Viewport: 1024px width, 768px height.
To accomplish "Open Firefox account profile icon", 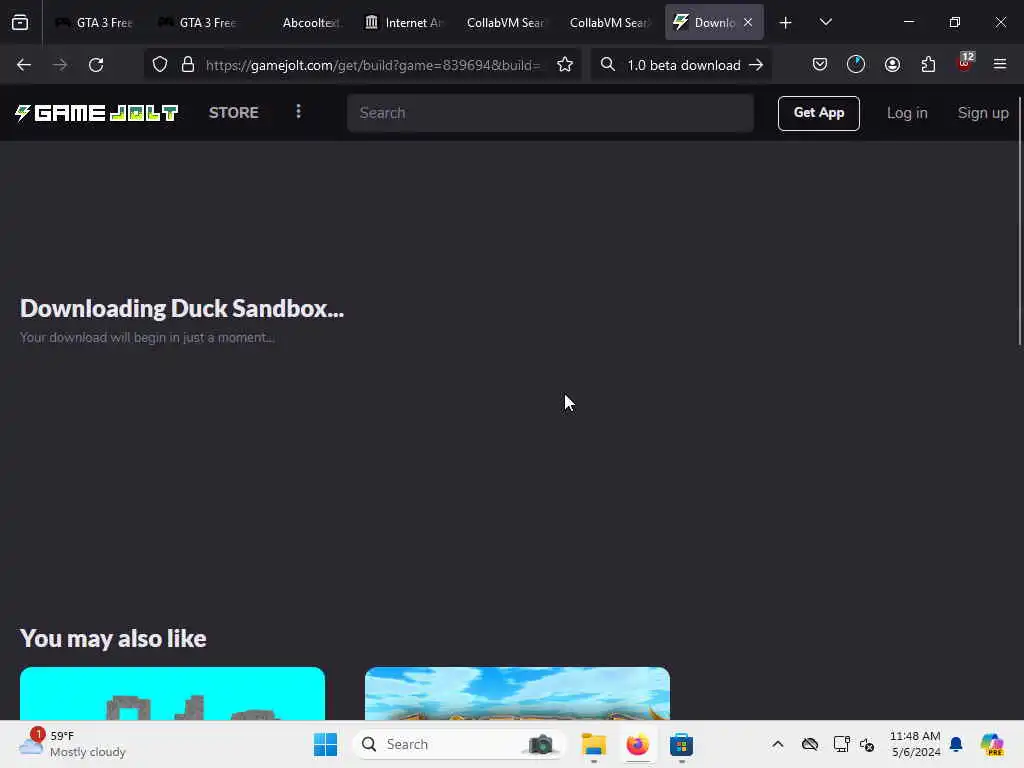I will coord(892,65).
